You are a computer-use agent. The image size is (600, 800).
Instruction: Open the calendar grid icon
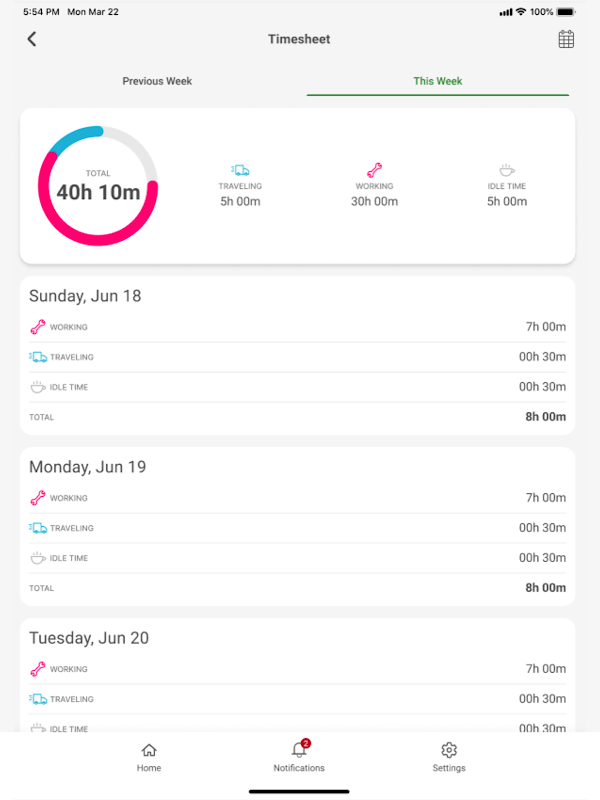pyautogui.click(x=566, y=39)
